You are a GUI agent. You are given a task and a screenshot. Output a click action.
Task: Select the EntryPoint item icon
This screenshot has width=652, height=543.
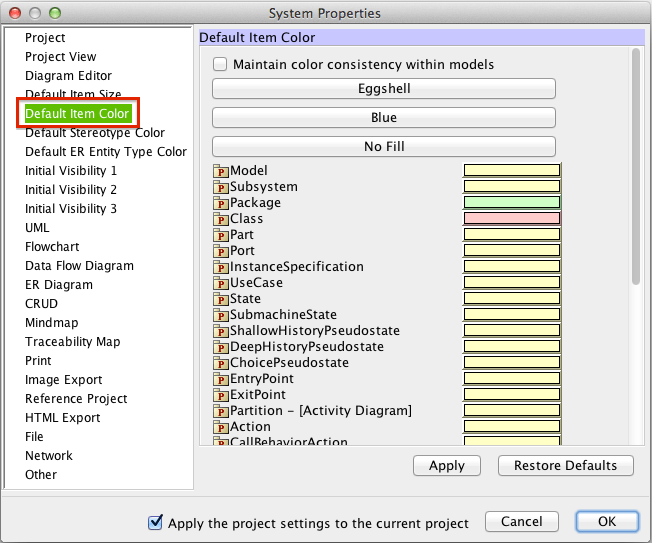pos(221,379)
